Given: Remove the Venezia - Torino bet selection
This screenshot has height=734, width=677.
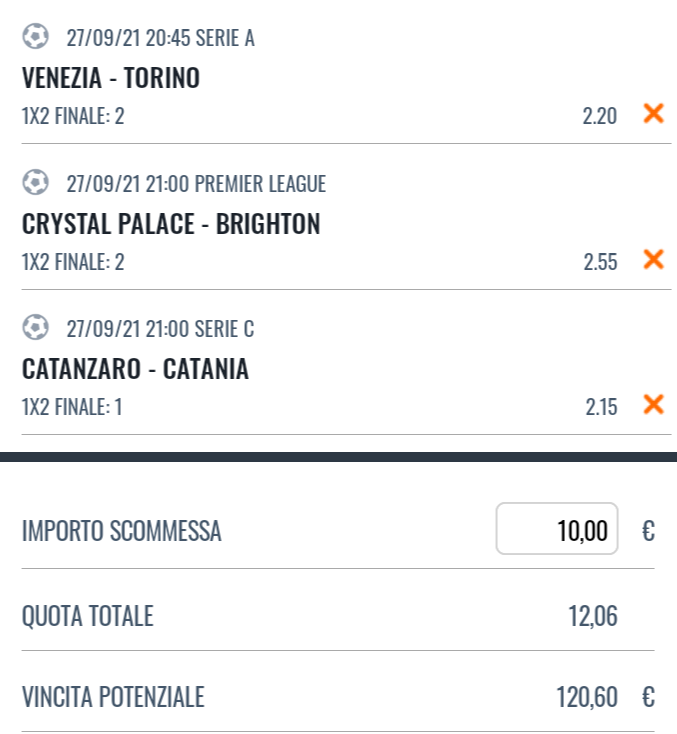Looking at the screenshot, I should [x=653, y=114].
